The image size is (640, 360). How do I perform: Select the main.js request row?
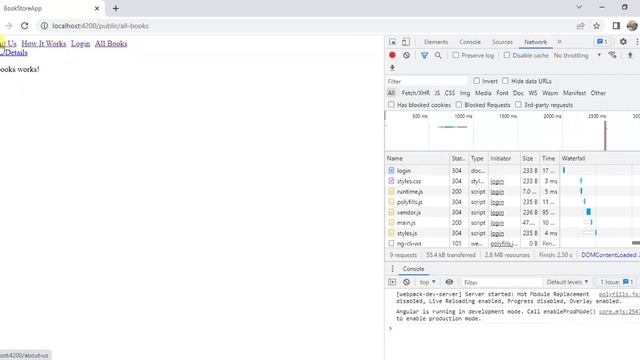512,223
